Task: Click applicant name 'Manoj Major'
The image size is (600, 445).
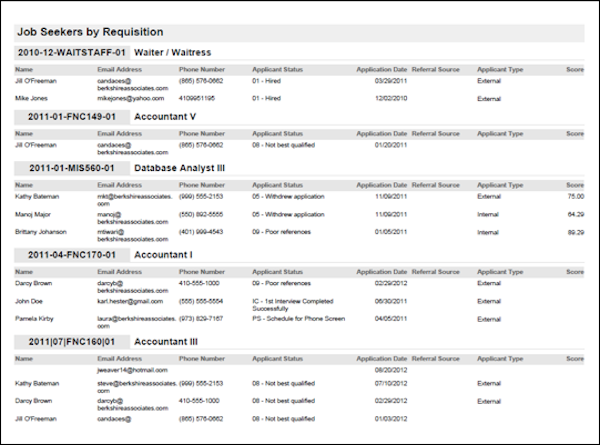Action: pyautogui.click(x=33, y=214)
